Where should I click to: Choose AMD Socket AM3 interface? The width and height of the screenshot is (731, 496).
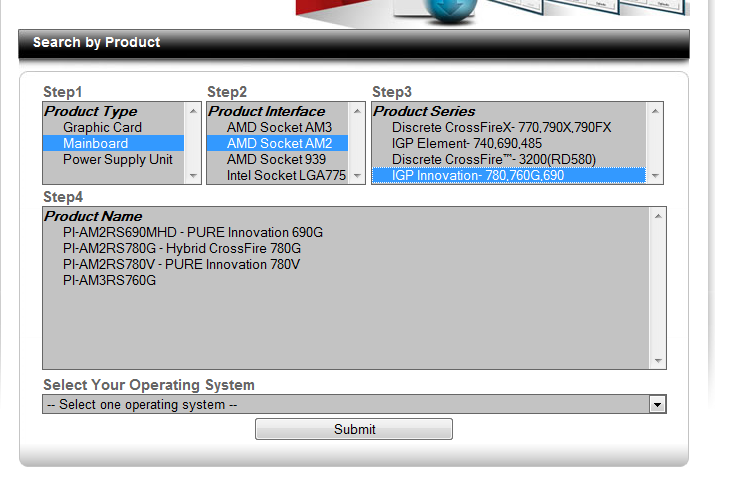(278, 127)
